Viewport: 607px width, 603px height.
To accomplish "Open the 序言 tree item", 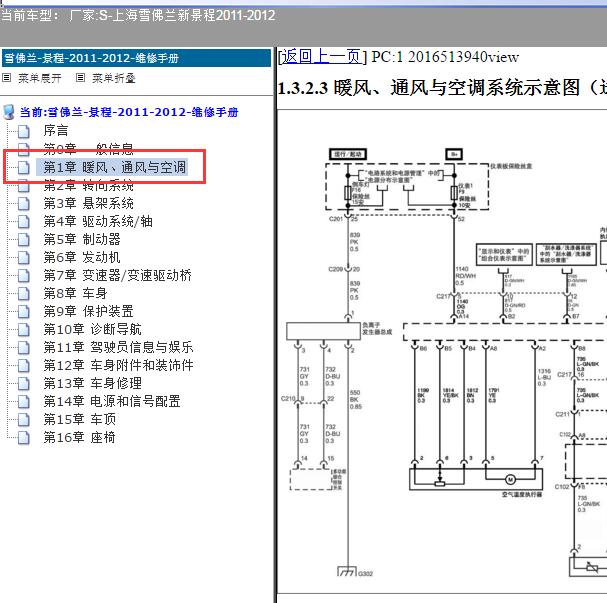I will 56,130.
